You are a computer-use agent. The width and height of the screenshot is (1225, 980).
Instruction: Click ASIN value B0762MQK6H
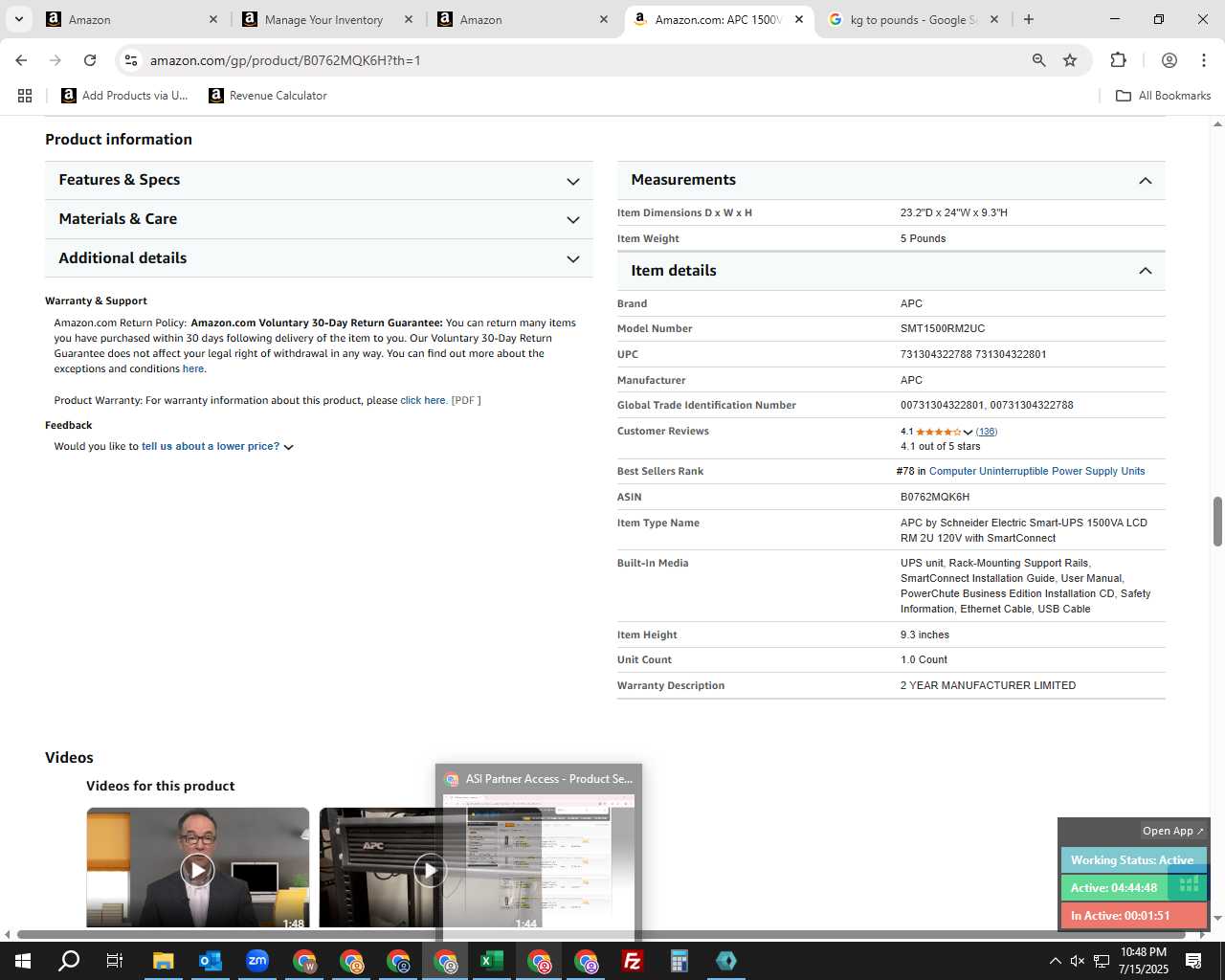[935, 497]
